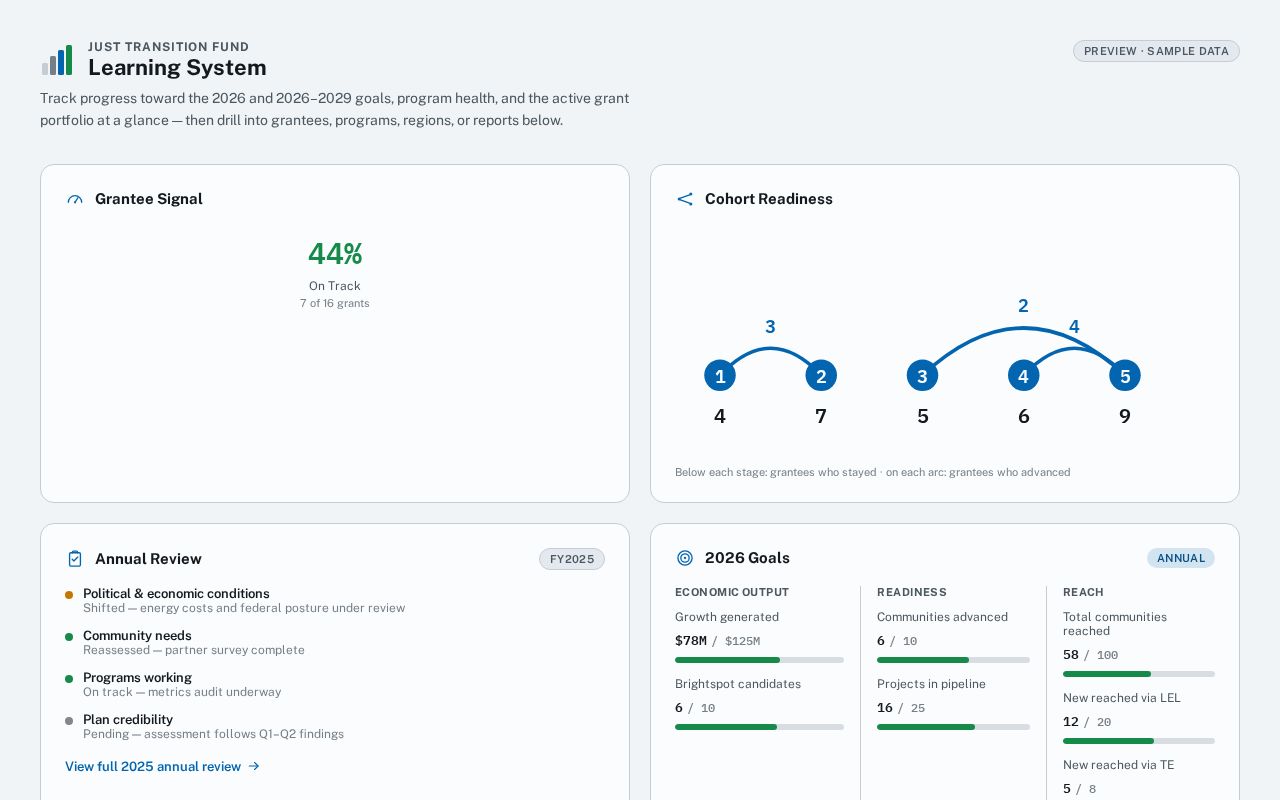Select cohort stage 5 circle
1280x800 pixels.
pyautogui.click(x=1125, y=376)
